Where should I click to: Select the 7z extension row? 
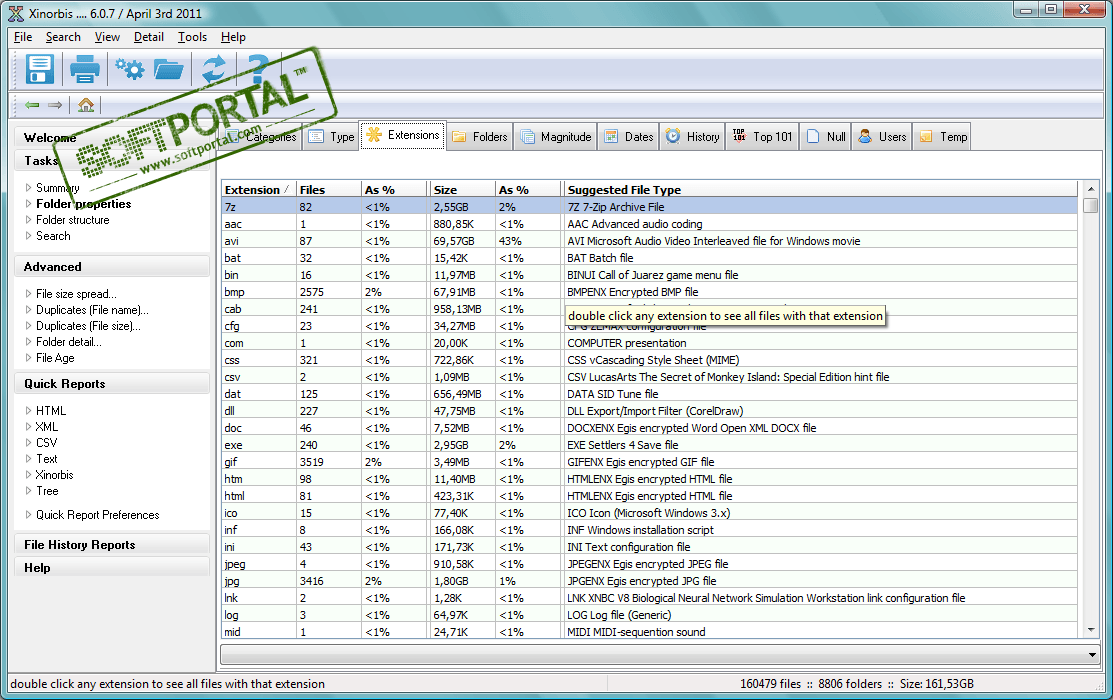point(649,207)
